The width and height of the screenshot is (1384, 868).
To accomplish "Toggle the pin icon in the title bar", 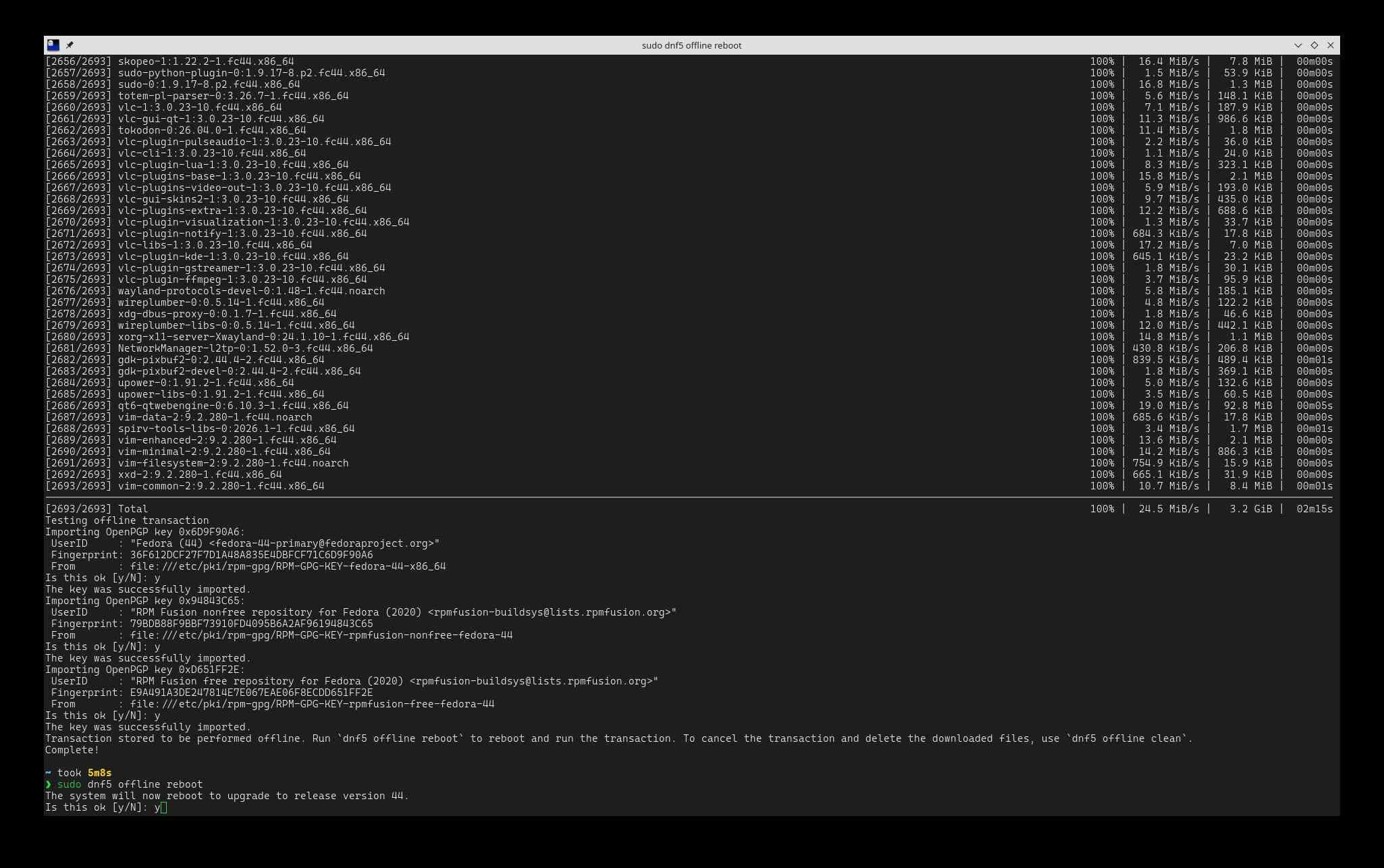I will click(70, 45).
